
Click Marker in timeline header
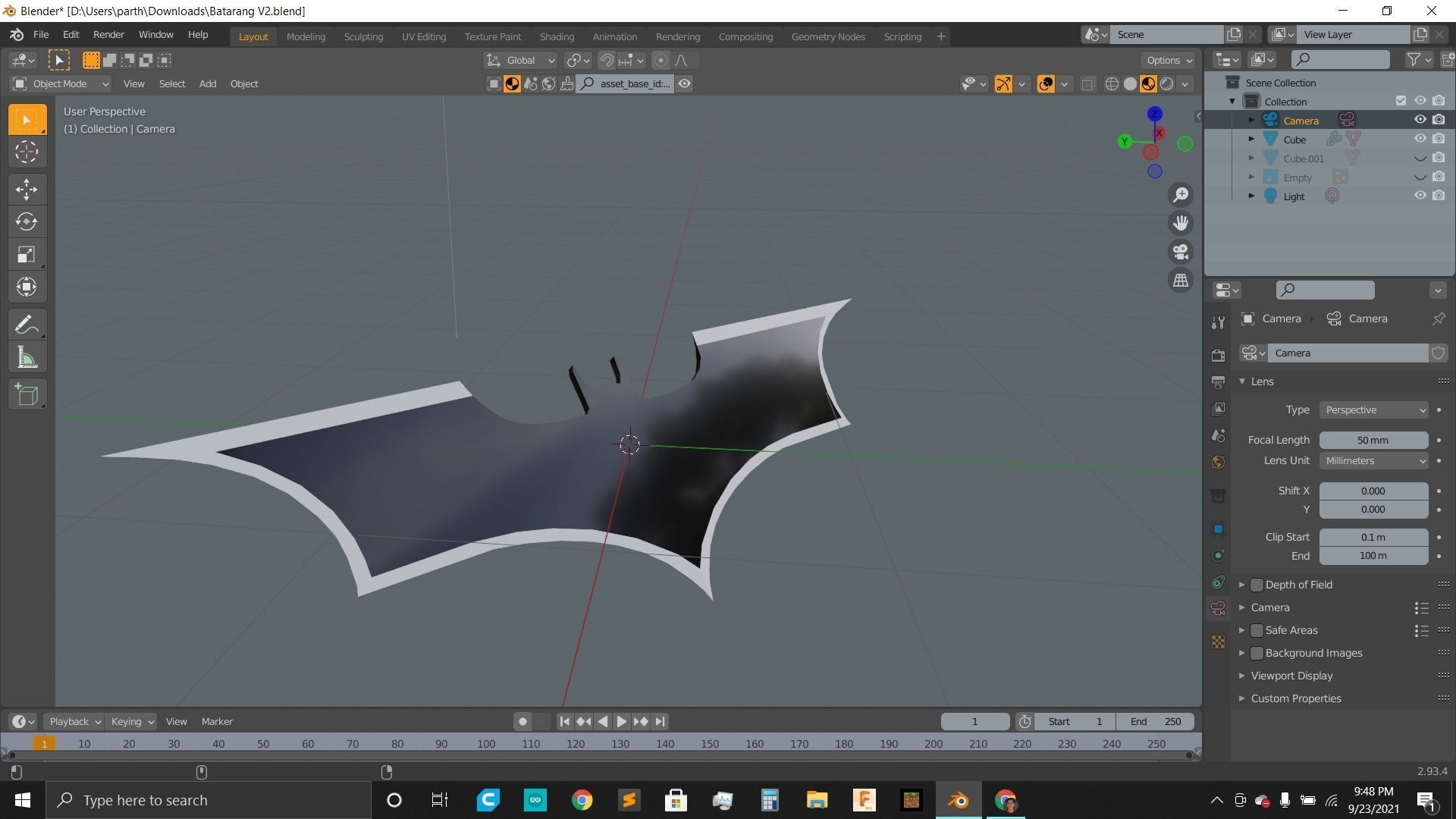pyautogui.click(x=217, y=721)
